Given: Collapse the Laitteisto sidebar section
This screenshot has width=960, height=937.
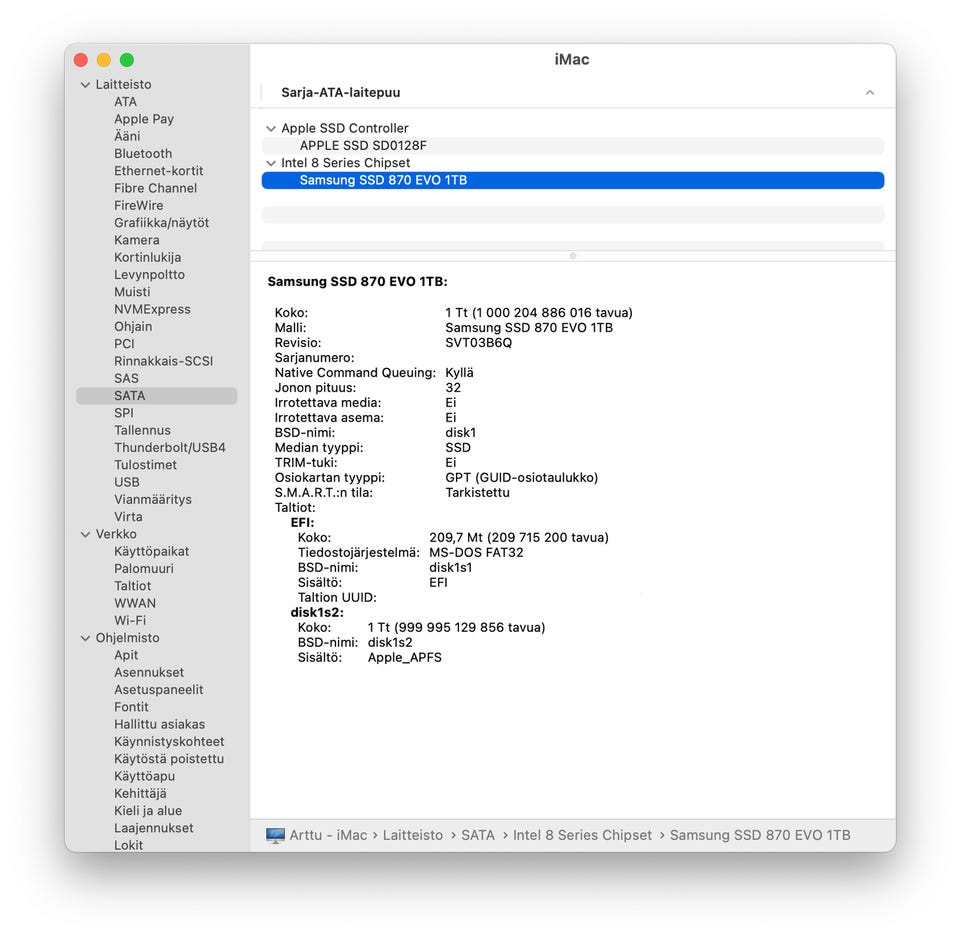Looking at the screenshot, I should [x=86, y=85].
